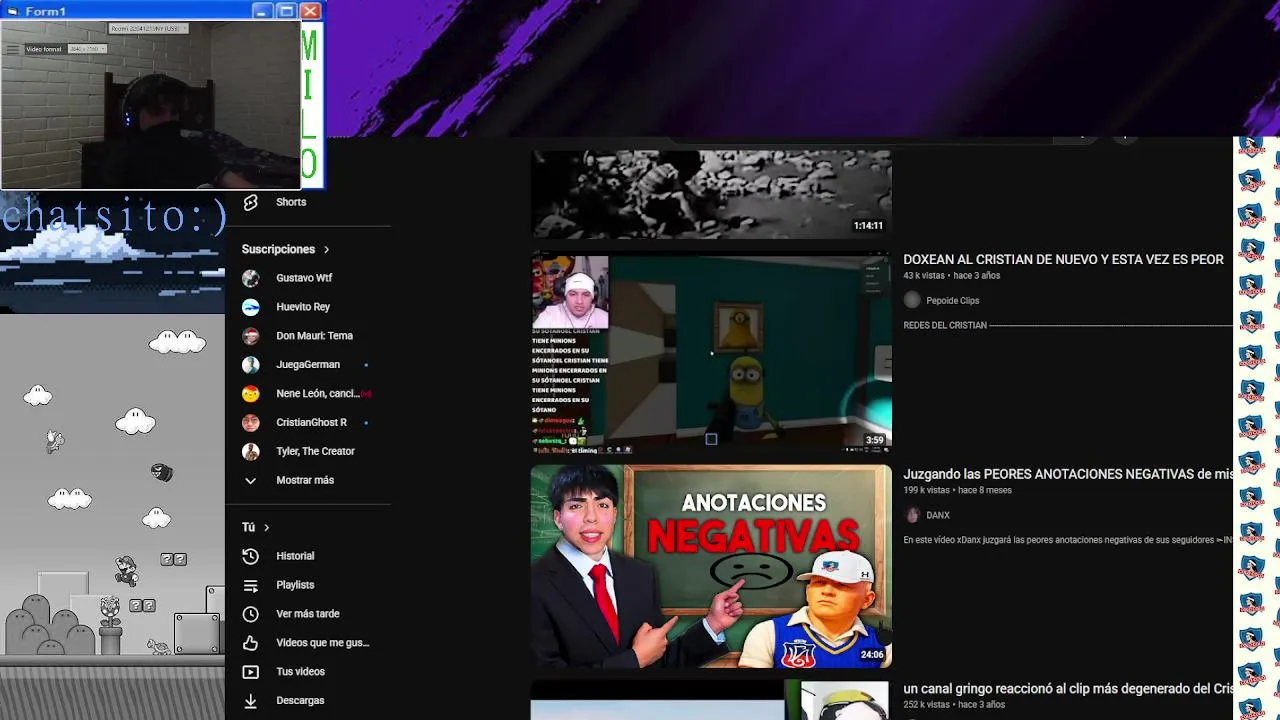Go to Huevito Rey subscription

tap(303, 307)
